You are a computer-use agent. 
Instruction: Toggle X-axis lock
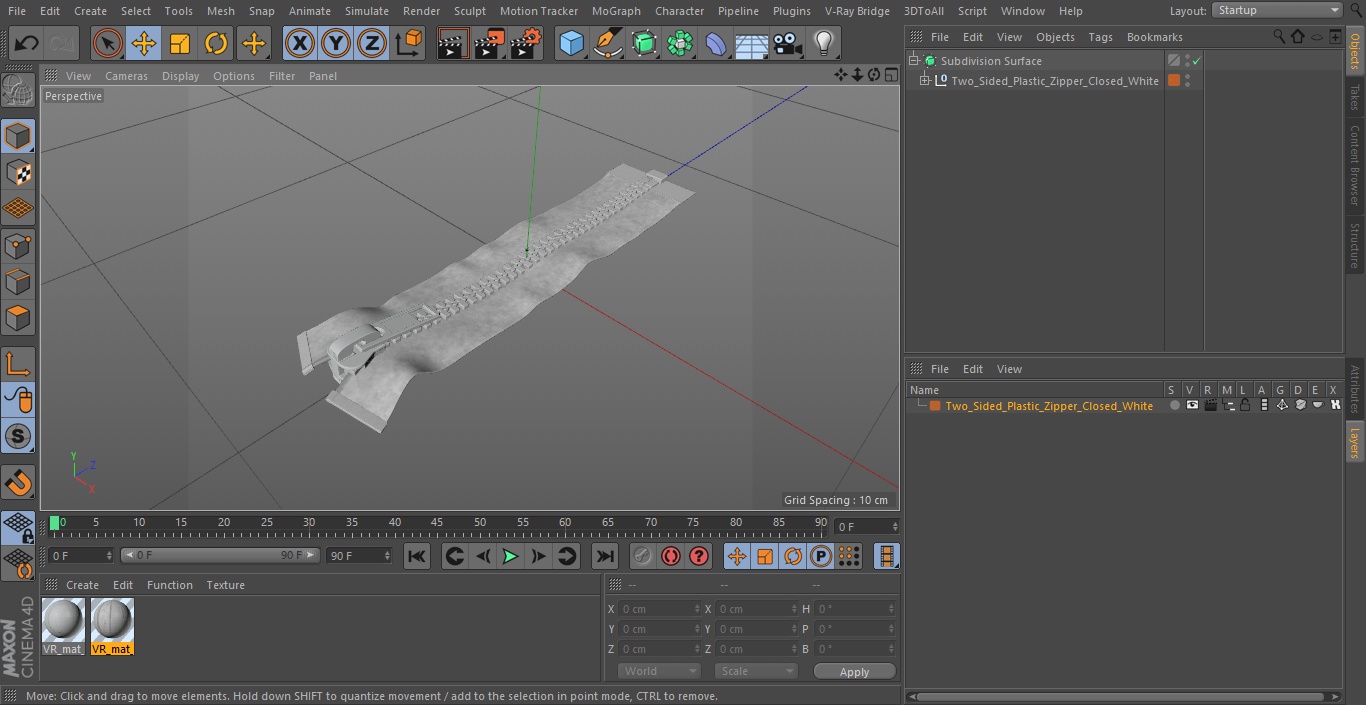pos(300,43)
